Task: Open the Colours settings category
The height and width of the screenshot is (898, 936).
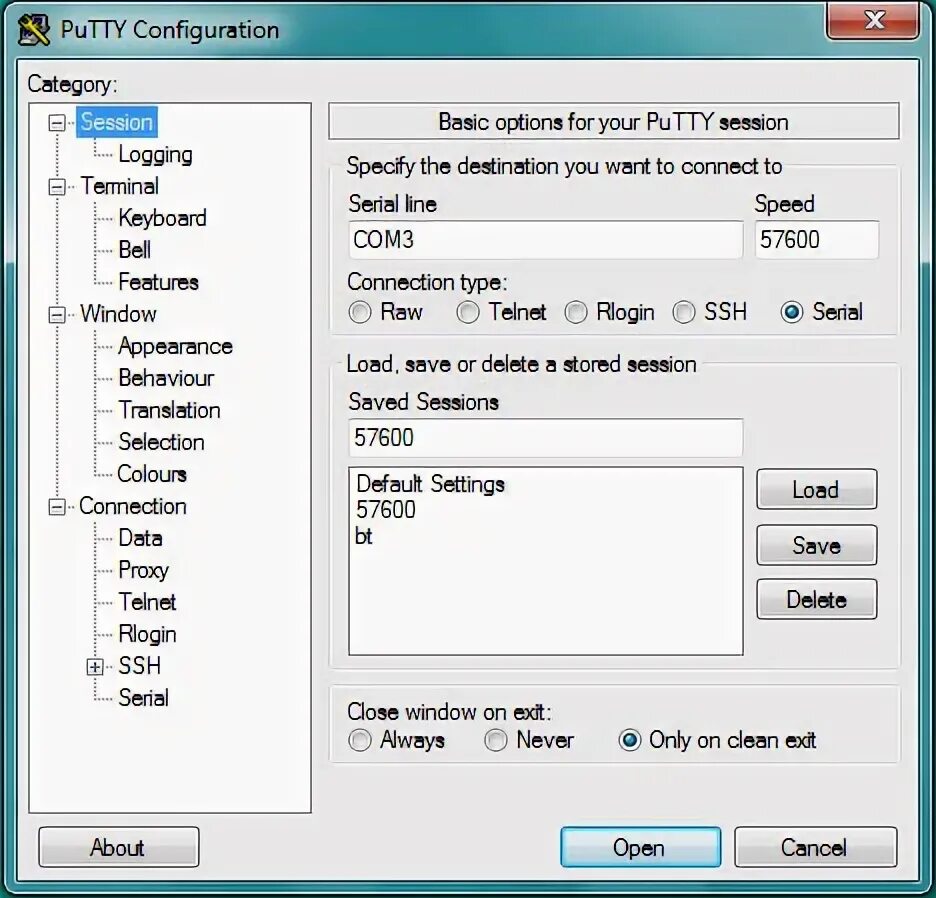Action: (x=152, y=474)
